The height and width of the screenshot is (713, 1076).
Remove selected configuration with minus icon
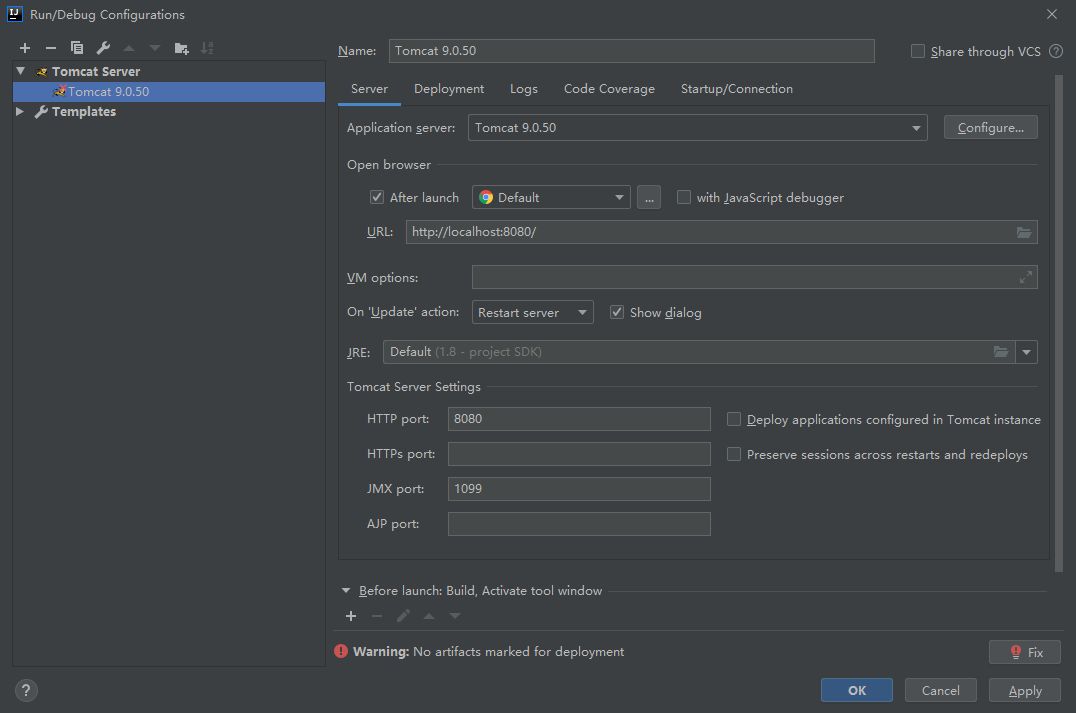coord(51,48)
